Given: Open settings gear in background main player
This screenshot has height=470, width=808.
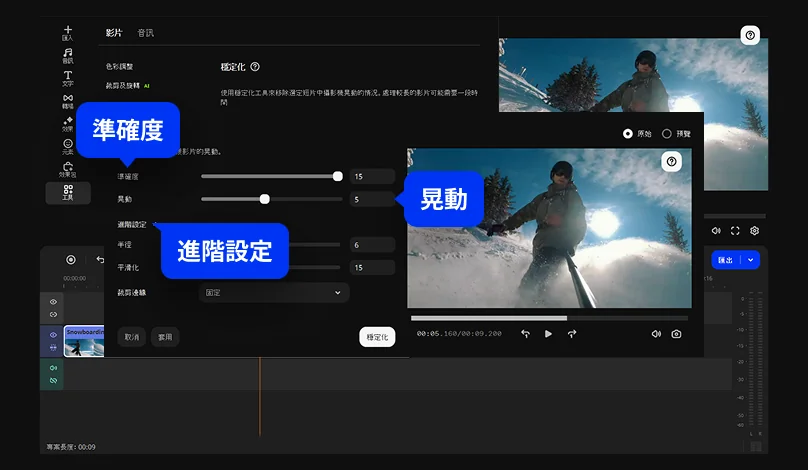Looking at the screenshot, I should (x=754, y=231).
